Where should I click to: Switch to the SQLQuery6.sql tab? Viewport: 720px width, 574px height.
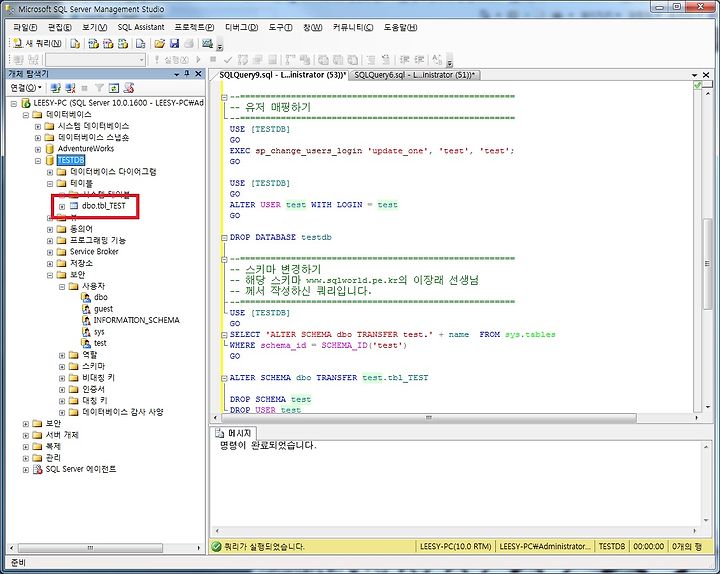pyautogui.click(x=415, y=75)
